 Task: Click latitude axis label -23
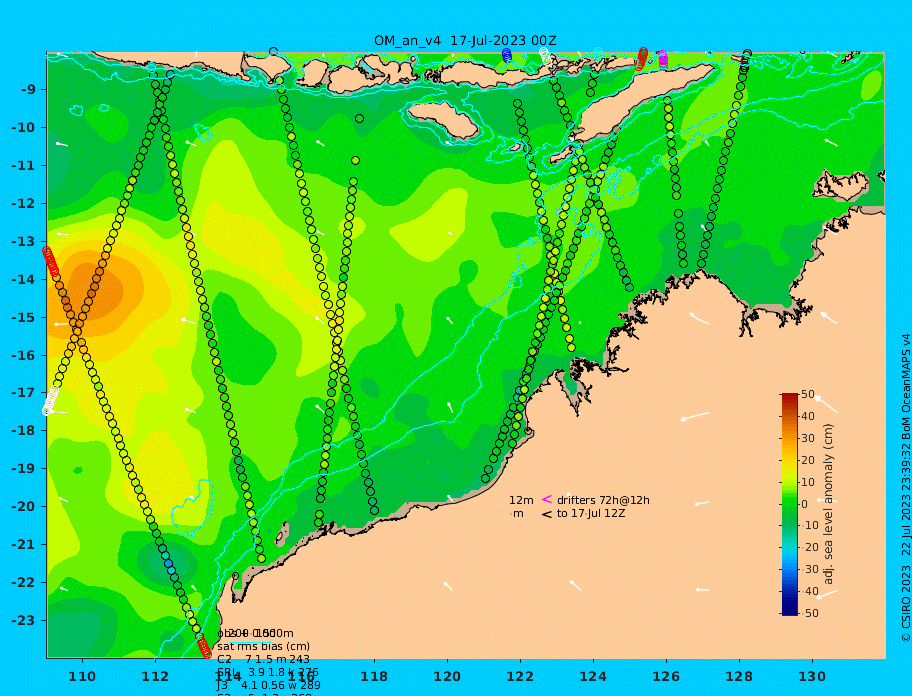click(23, 620)
